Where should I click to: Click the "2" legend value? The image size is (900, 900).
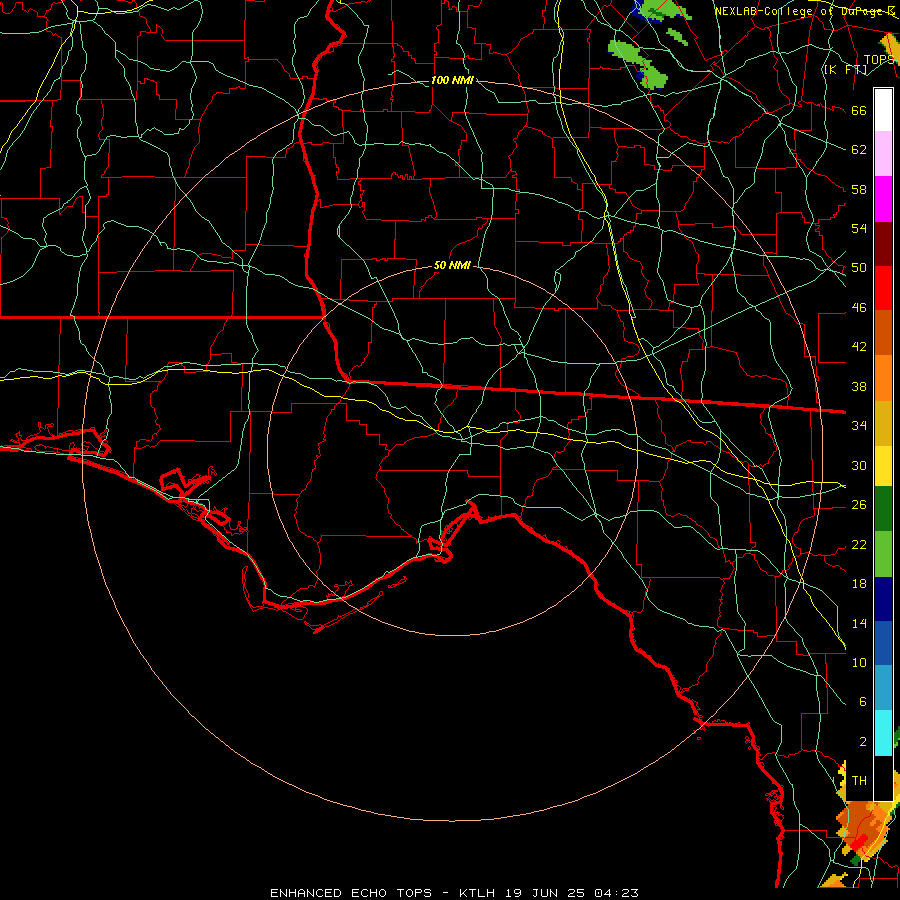click(x=863, y=742)
